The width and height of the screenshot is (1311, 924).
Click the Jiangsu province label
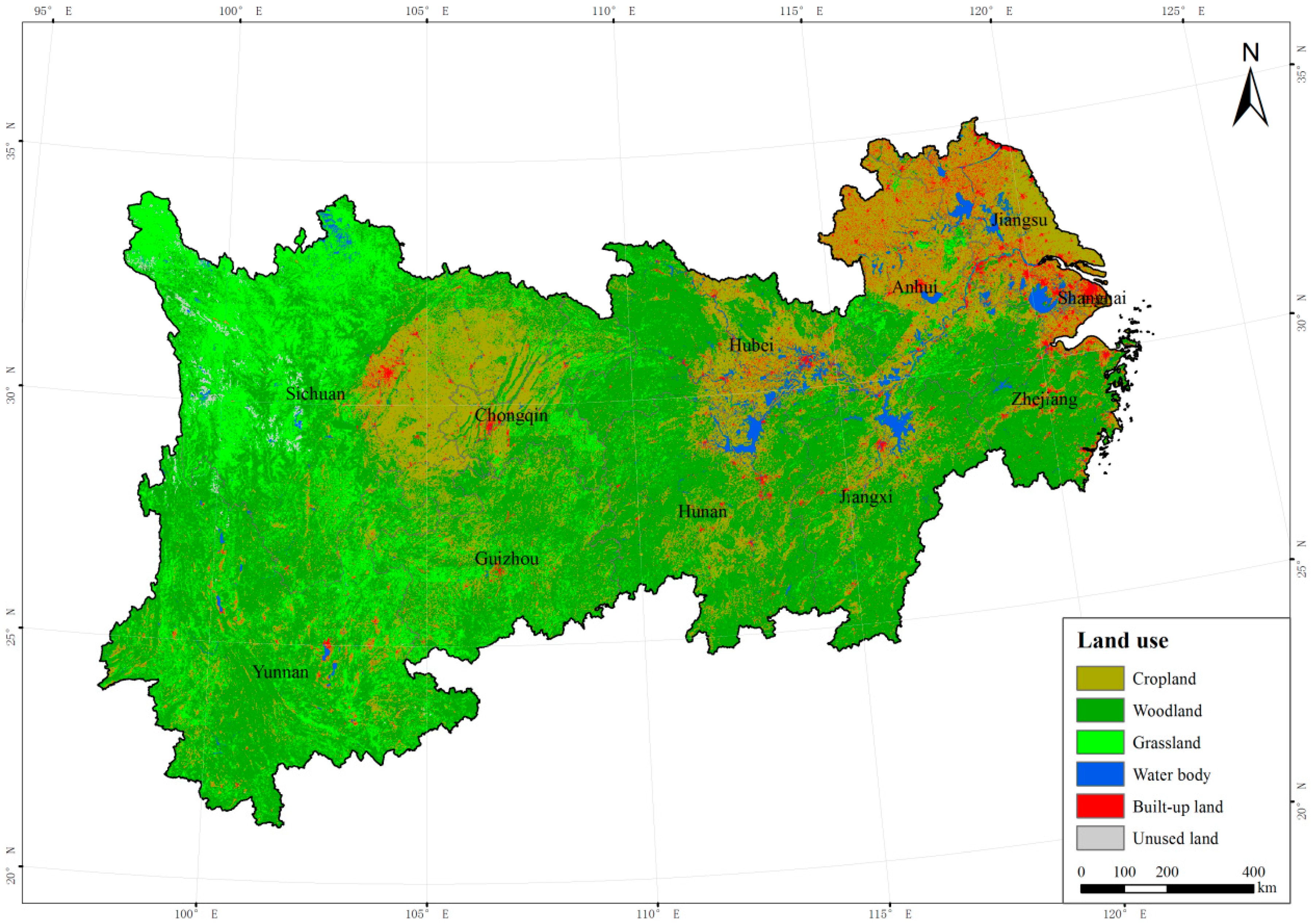coord(1019,220)
